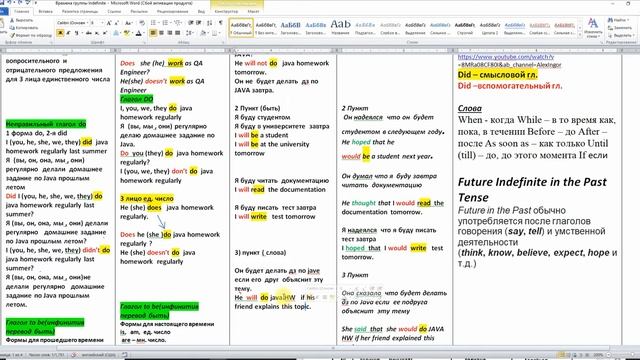
Task: Toggle Italic formatting
Action: (68, 33)
